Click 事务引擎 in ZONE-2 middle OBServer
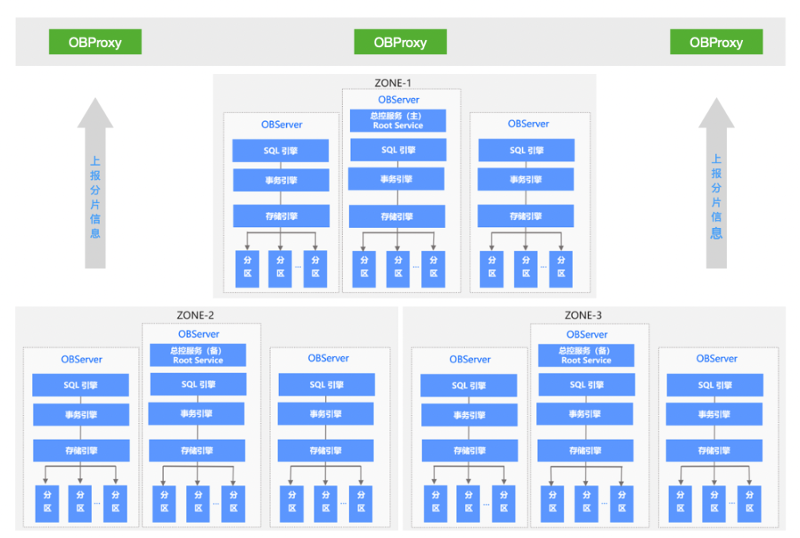This screenshot has height=538, width=800. (x=196, y=413)
